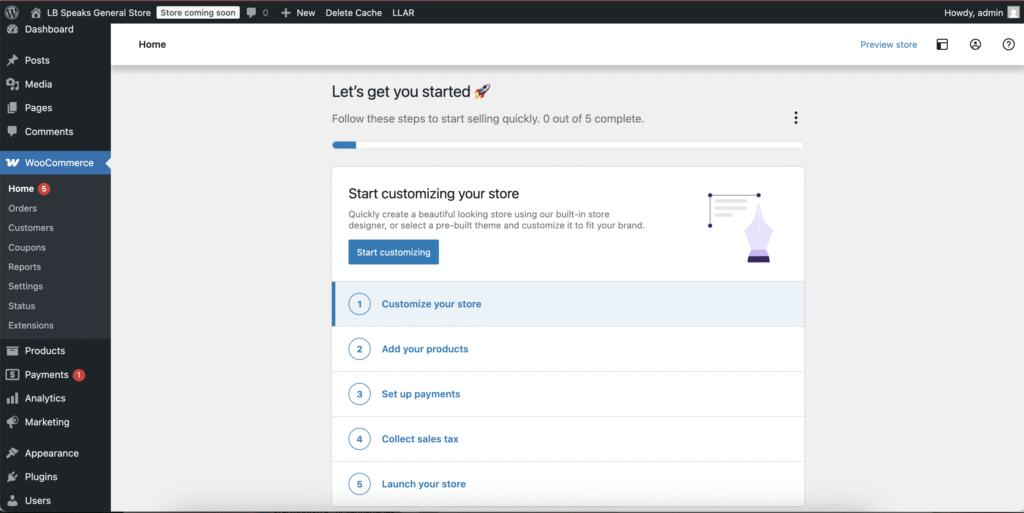Open the task list three-dot options menu
Viewport: 1024px width, 513px height.
[x=796, y=118]
